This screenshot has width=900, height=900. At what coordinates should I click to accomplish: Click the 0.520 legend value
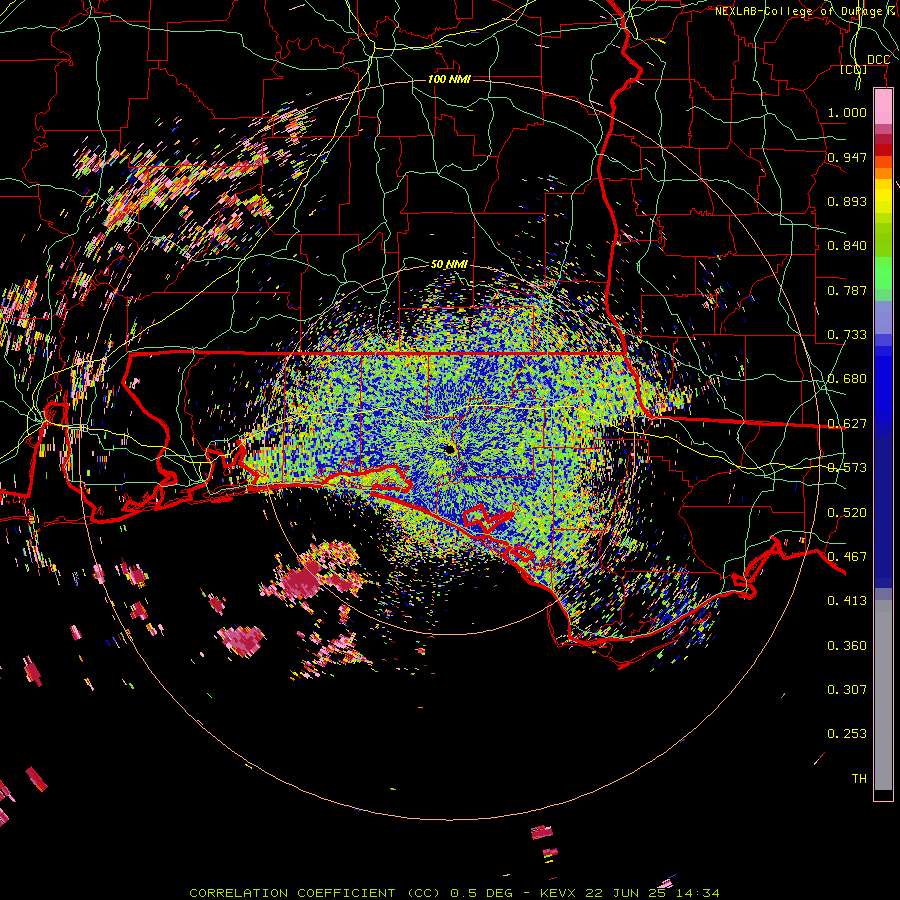coord(847,513)
